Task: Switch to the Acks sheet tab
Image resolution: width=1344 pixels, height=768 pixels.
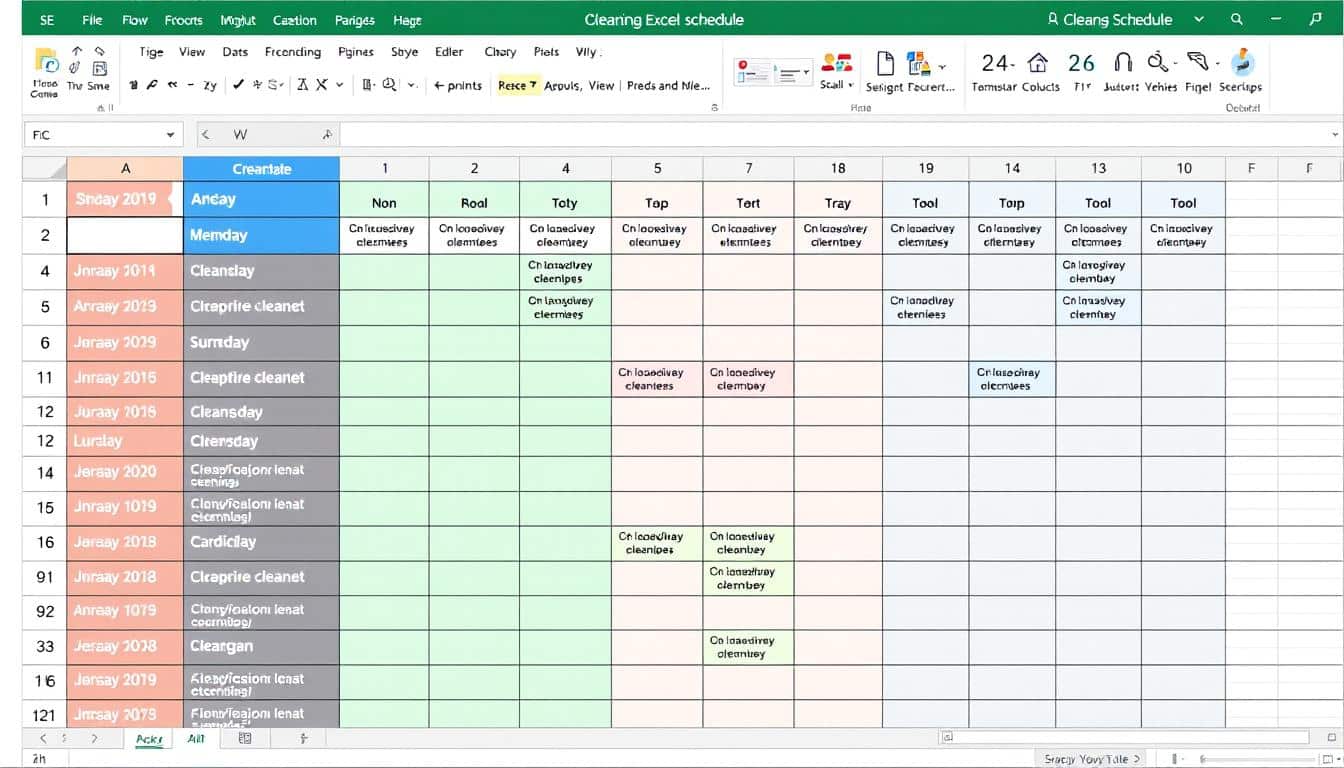Action: click(x=149, y=738)
